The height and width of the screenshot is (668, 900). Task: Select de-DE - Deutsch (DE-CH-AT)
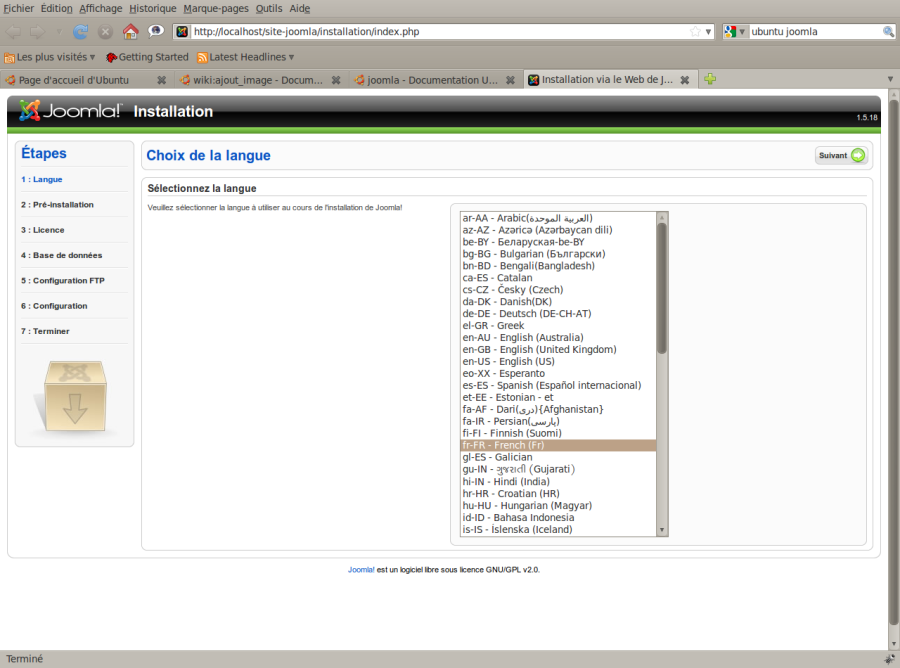[558, 313]
